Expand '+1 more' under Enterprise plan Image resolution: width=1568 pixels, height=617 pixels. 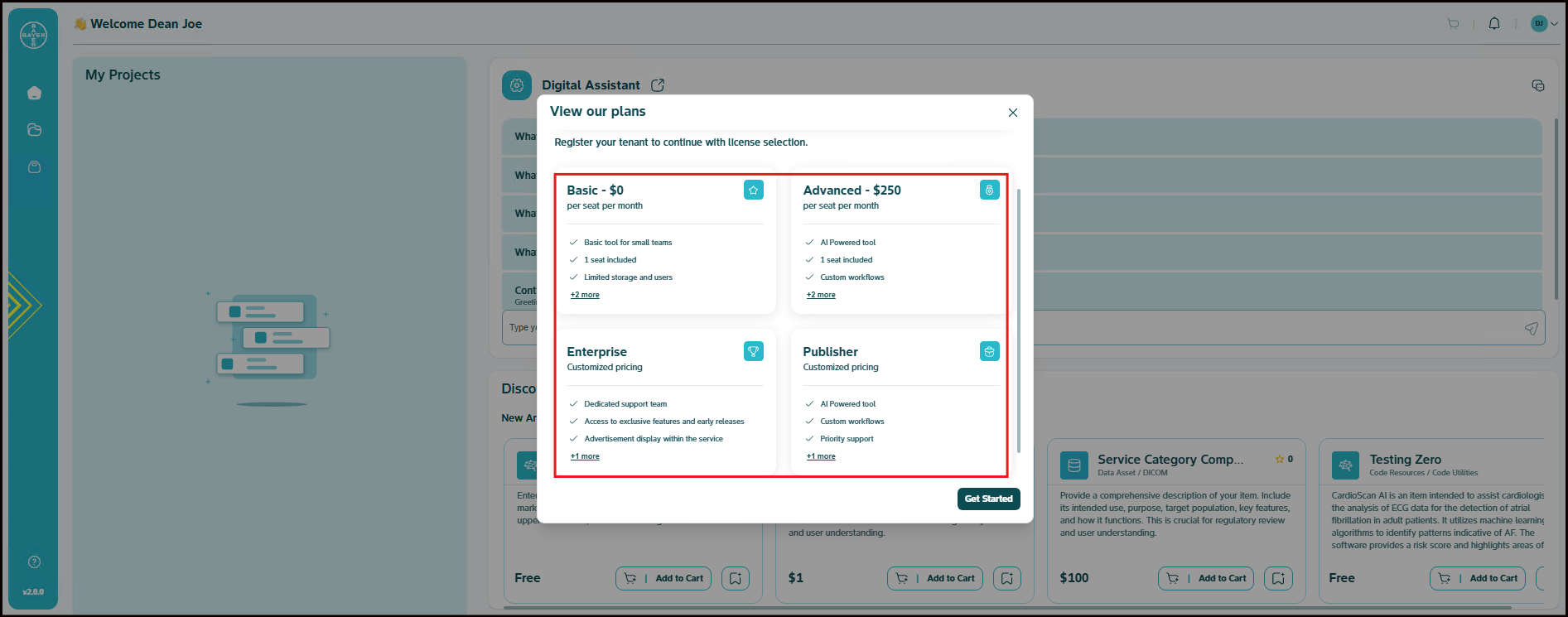[585, 456]
